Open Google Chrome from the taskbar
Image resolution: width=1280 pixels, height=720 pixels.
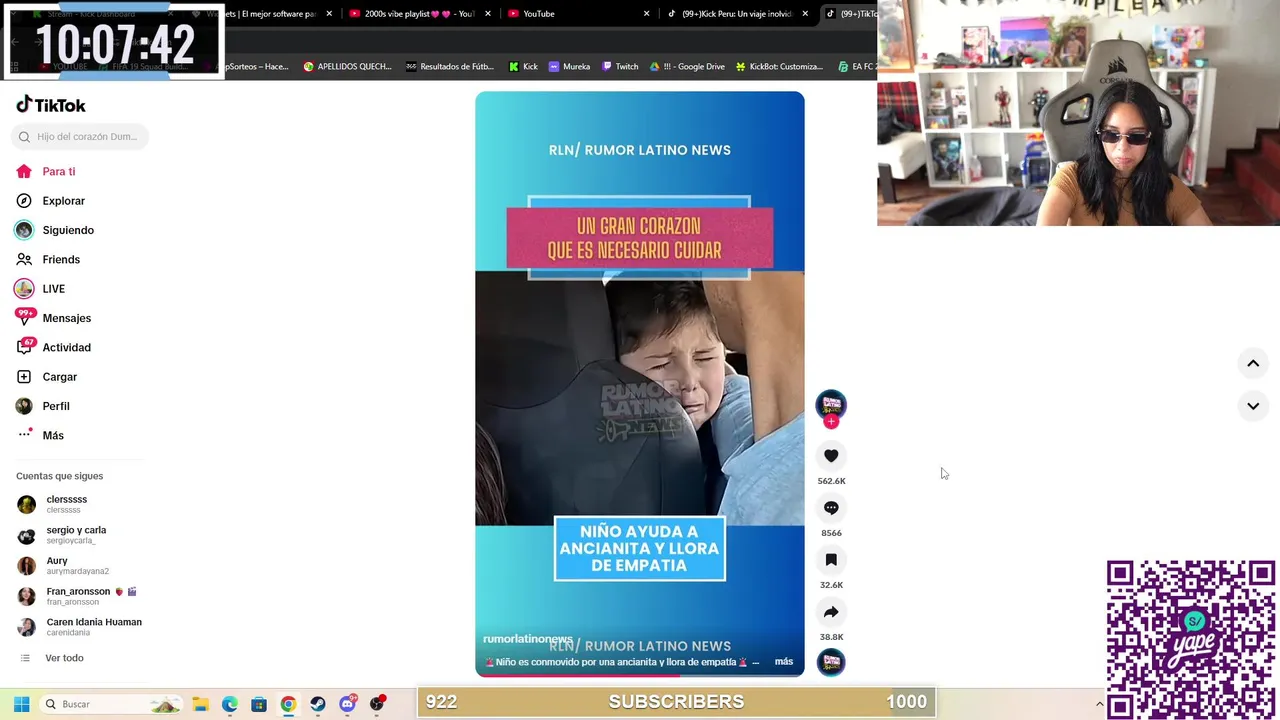[x=288, y=704]
